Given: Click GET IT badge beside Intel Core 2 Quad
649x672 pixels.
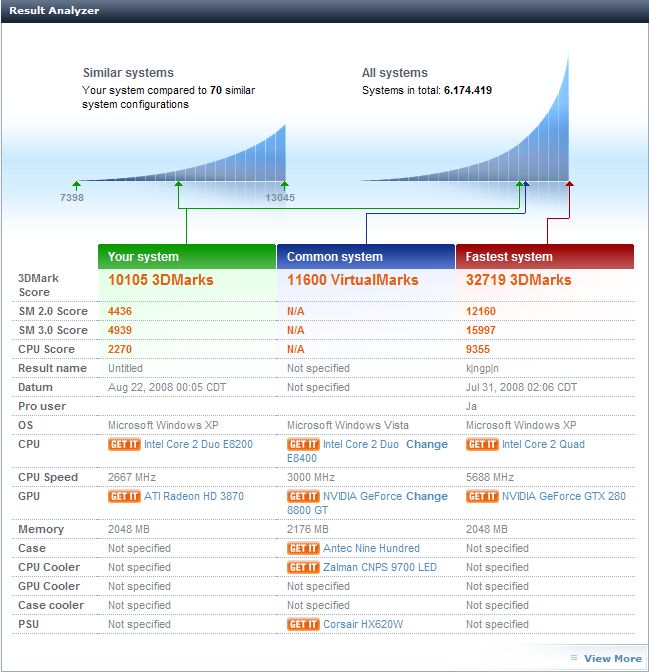Looking at the screenshot, I should point(482,444).
